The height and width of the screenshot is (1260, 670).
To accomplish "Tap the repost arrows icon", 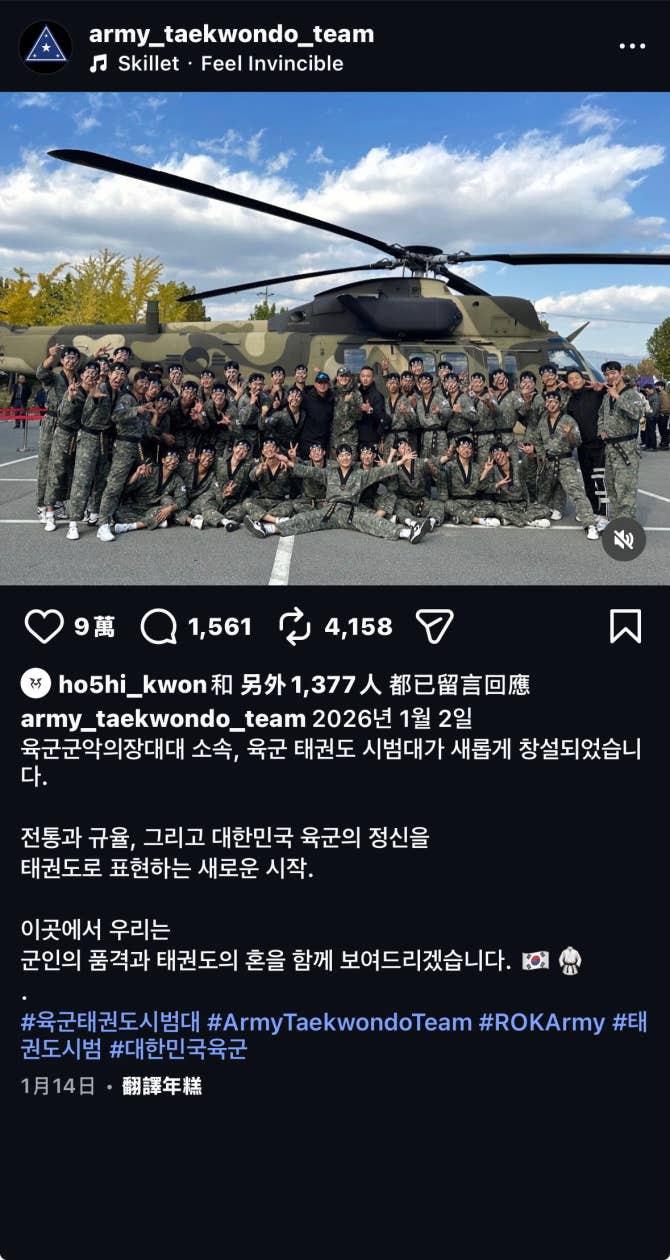I will coord(294,627).
